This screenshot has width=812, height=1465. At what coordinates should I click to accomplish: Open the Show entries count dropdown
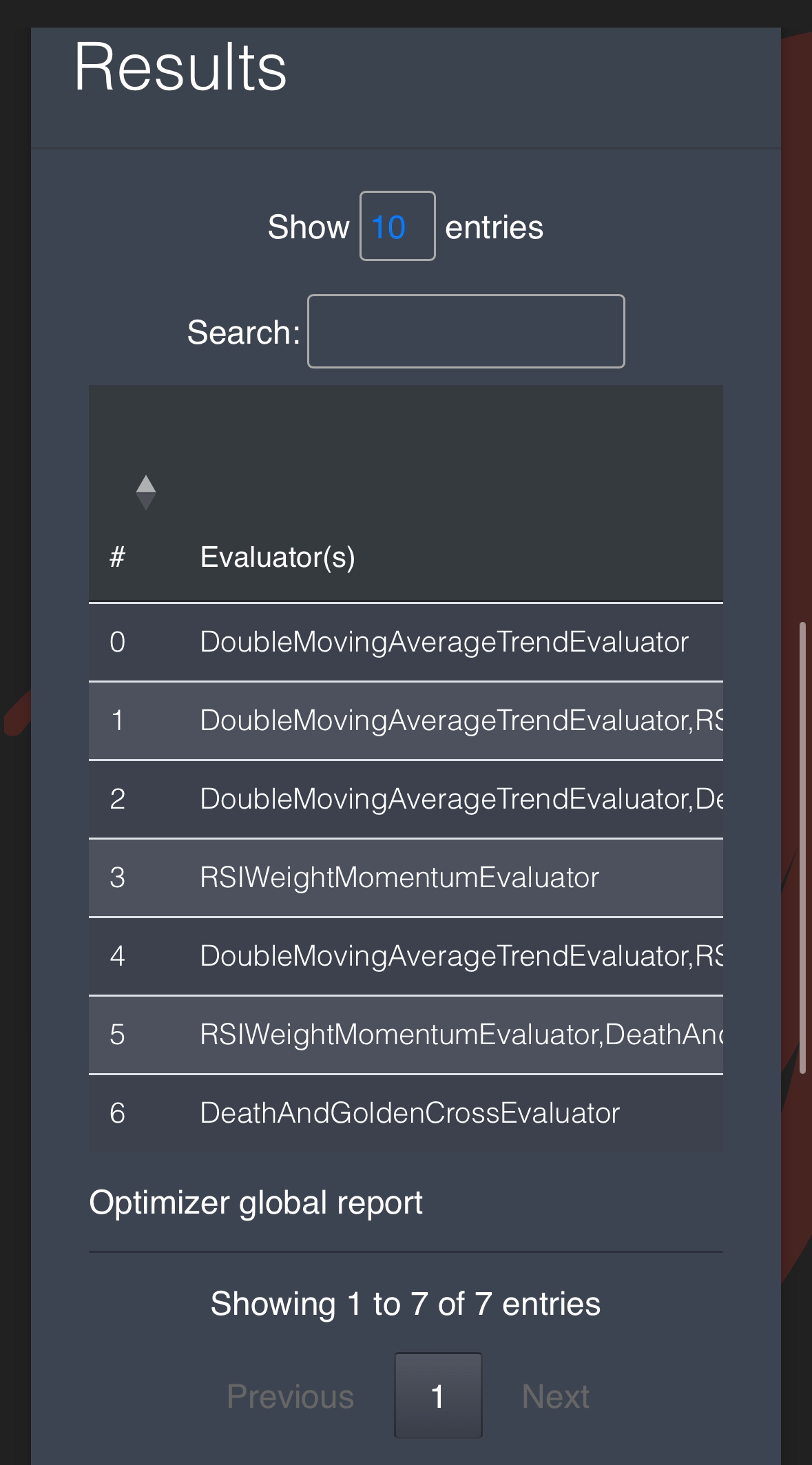(397, 227)
